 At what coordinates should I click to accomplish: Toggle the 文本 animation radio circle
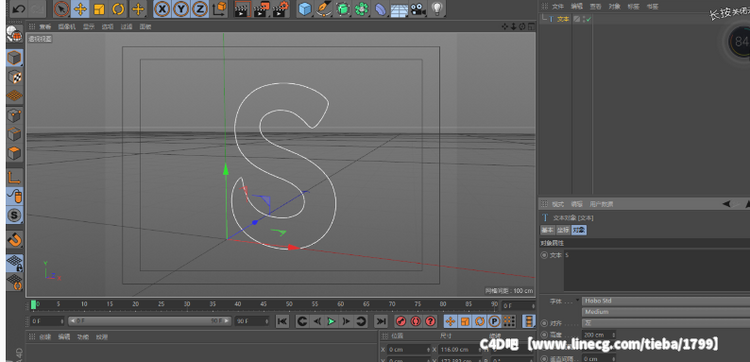(544, 255)
